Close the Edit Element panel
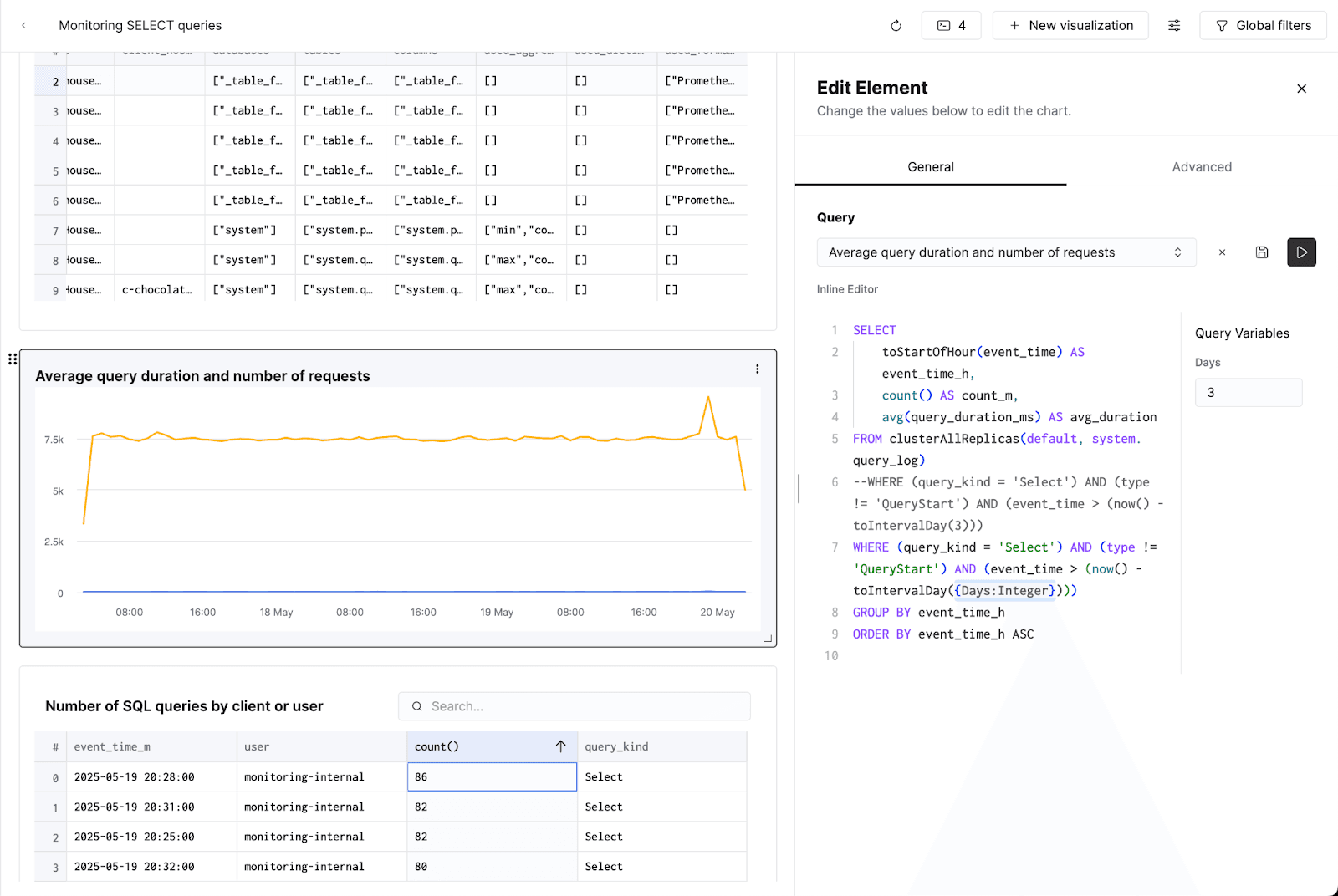 pos(1301,89)
